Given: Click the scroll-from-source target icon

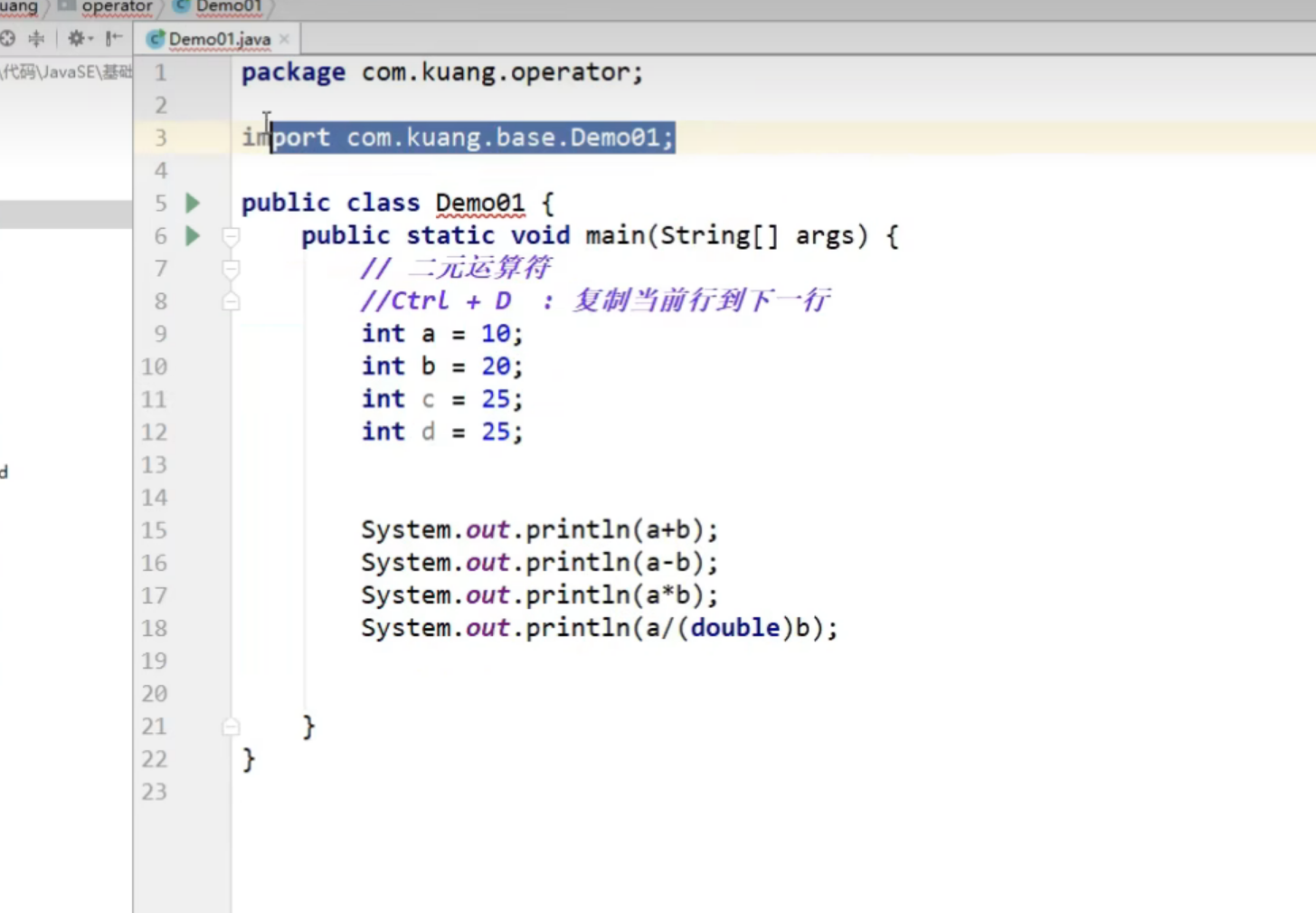Looking at the screenshot, I should (7, 38).
